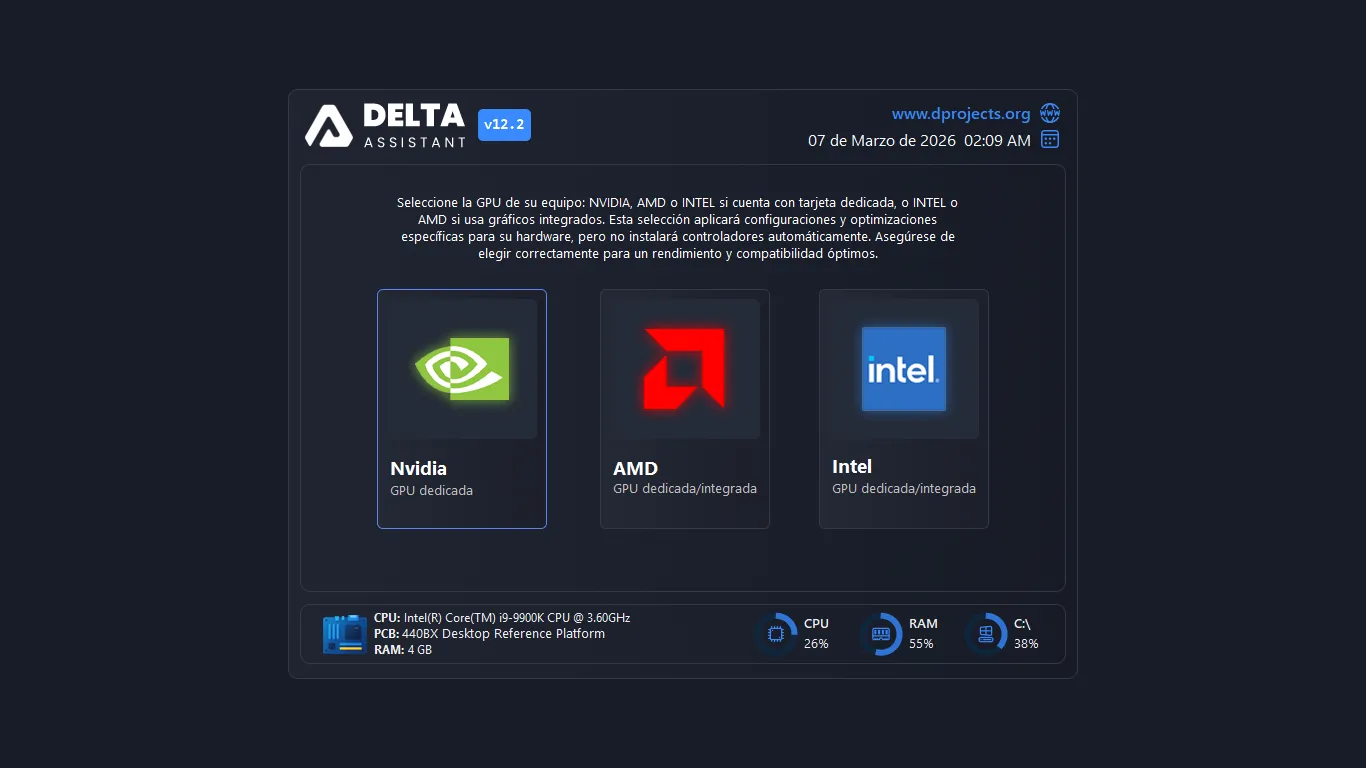Click the C:\ disk usage ring icon
The width and height of the screenshot is (1366, 768).
coord(986,634)
